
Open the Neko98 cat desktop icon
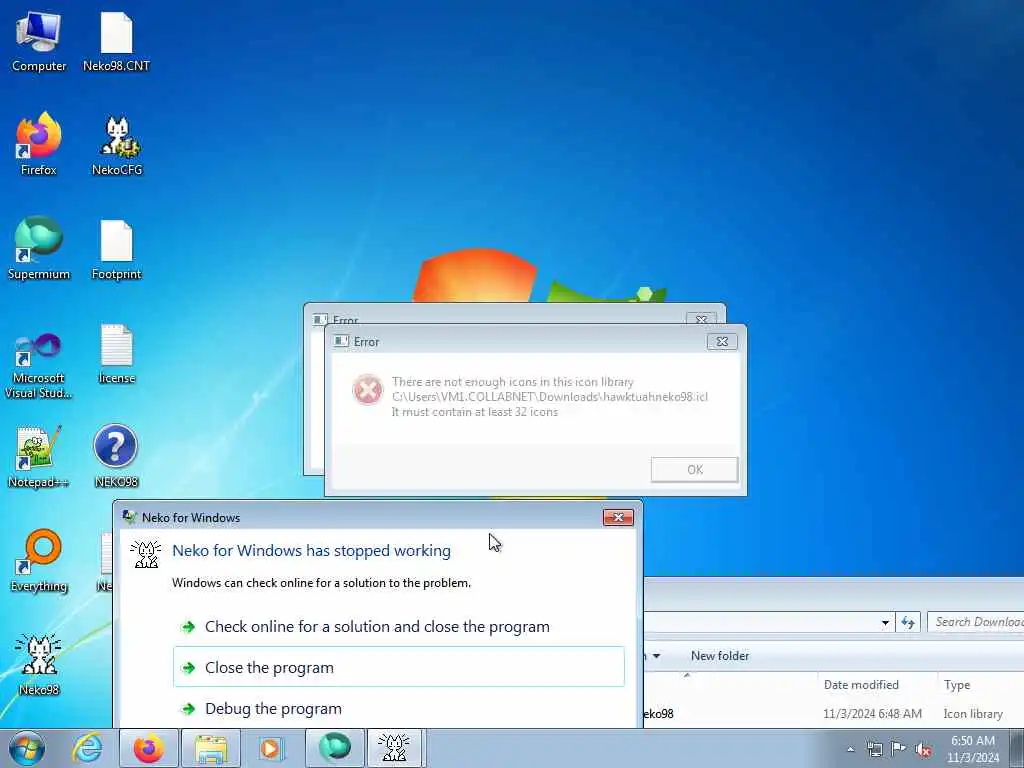[x=39, y=665]
